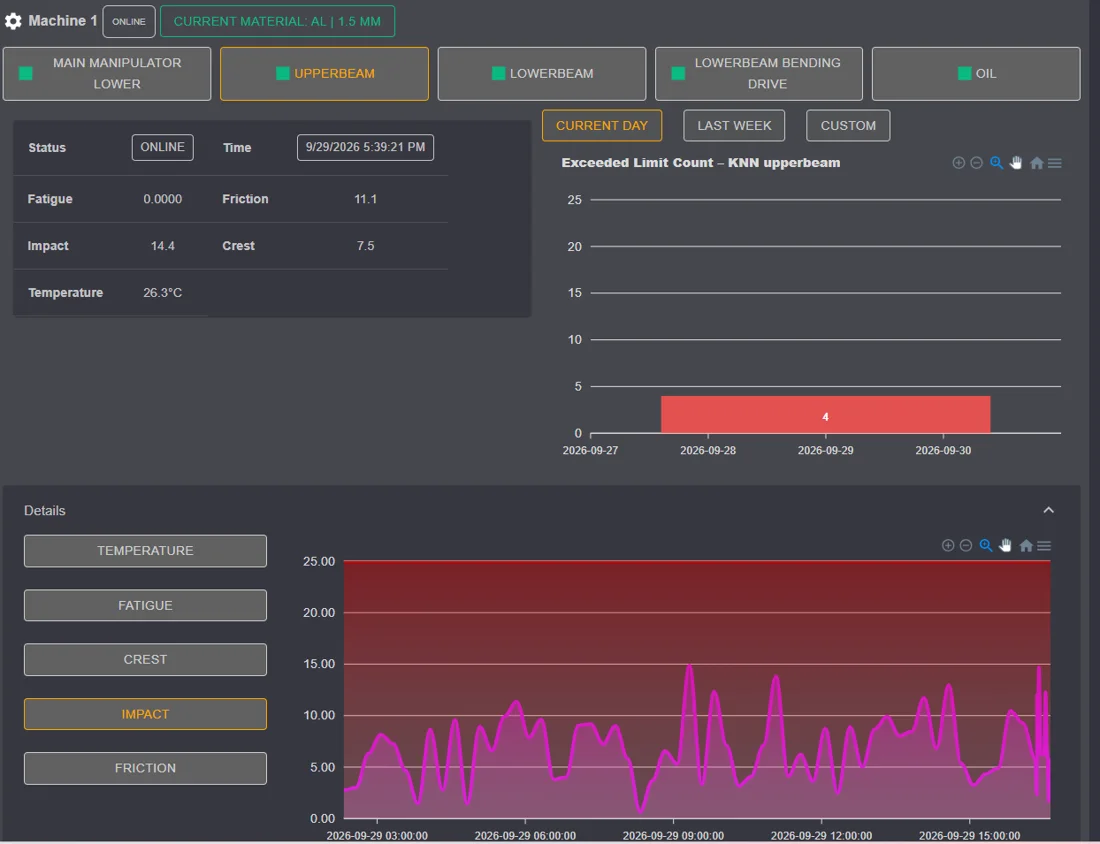Screen dimensions: 1100x844
Task: Click the Impact value 14.4
Action: coord(163,246)
